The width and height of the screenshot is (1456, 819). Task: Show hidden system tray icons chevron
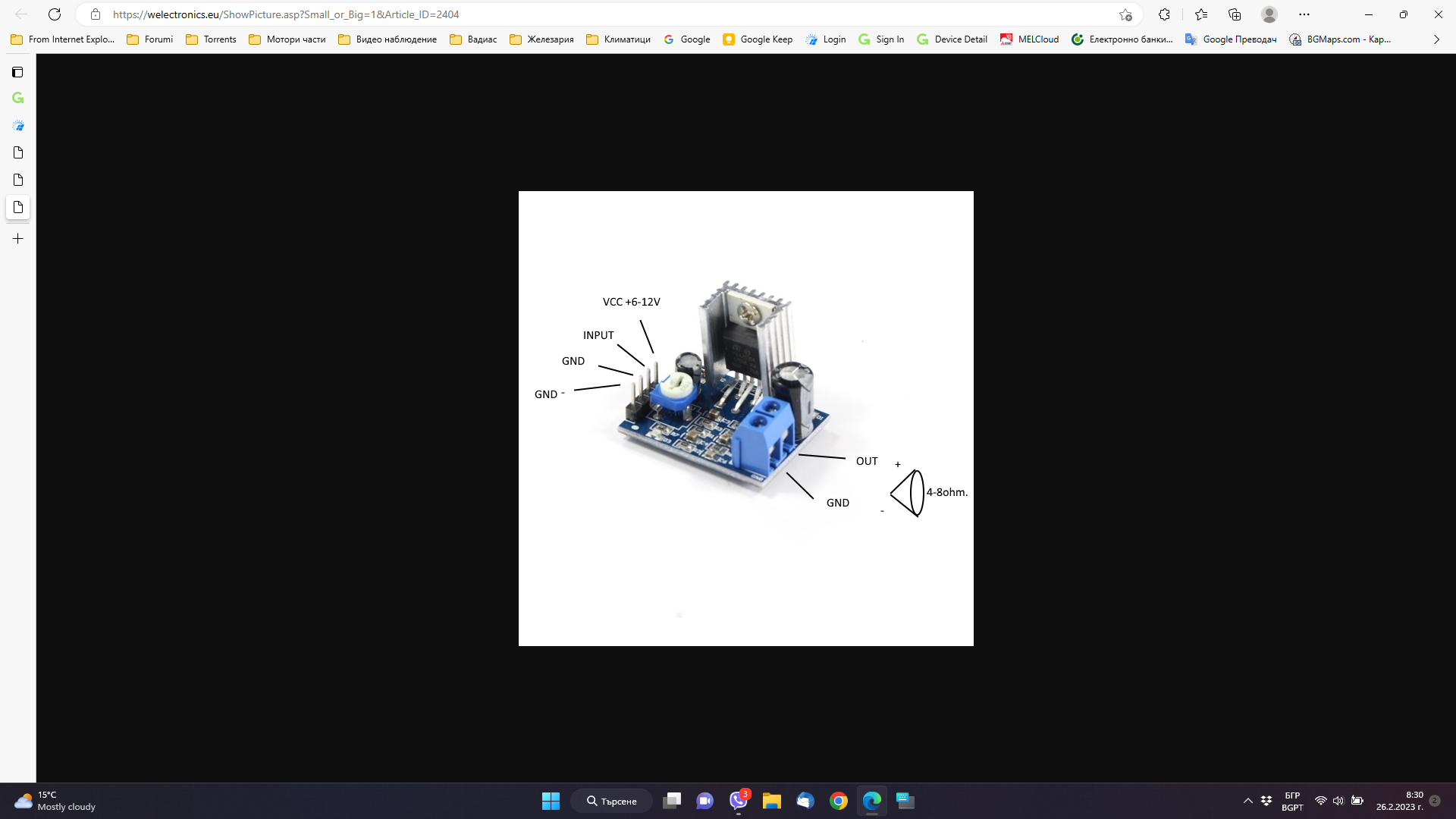click(1247, 801)
